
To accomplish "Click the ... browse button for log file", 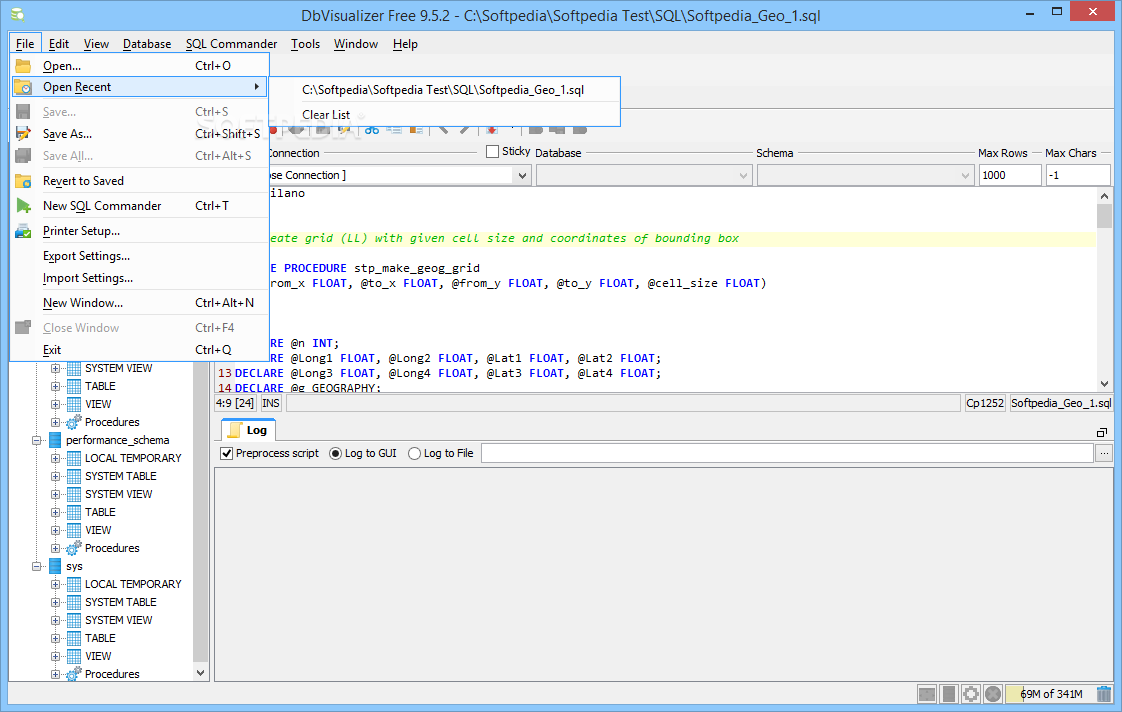I will pos(1104,453).
